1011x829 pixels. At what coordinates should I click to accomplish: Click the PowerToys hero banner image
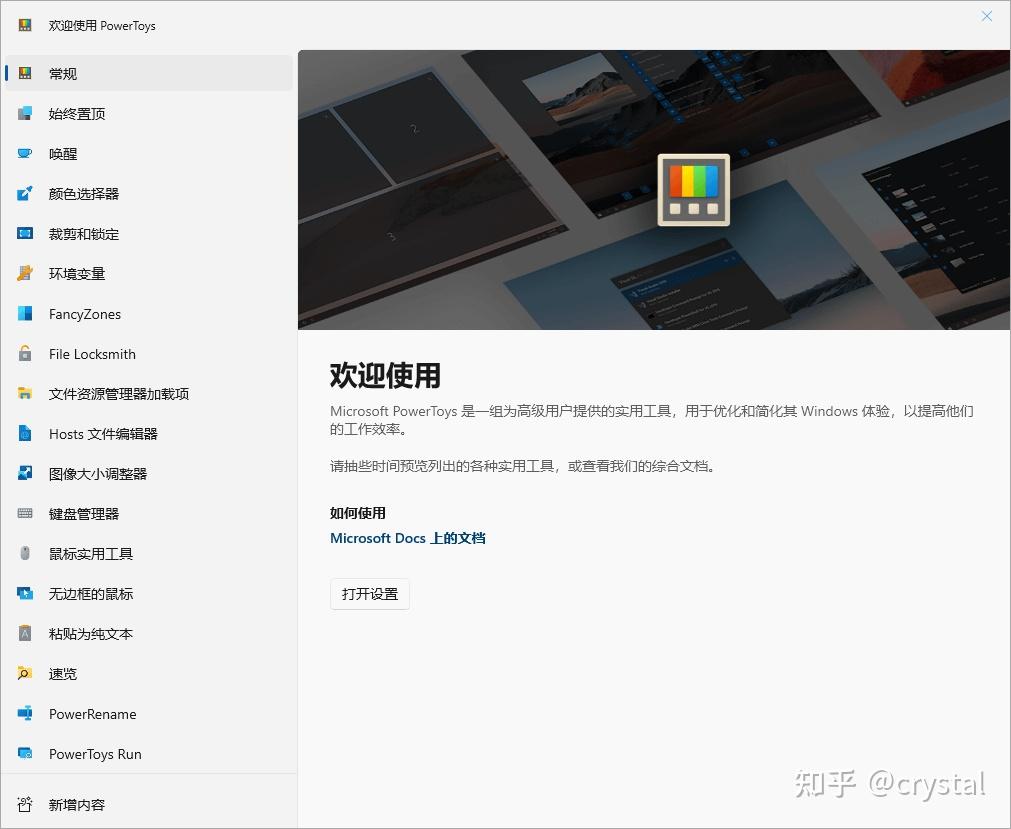pyautogui.click(x=654, y=190)
